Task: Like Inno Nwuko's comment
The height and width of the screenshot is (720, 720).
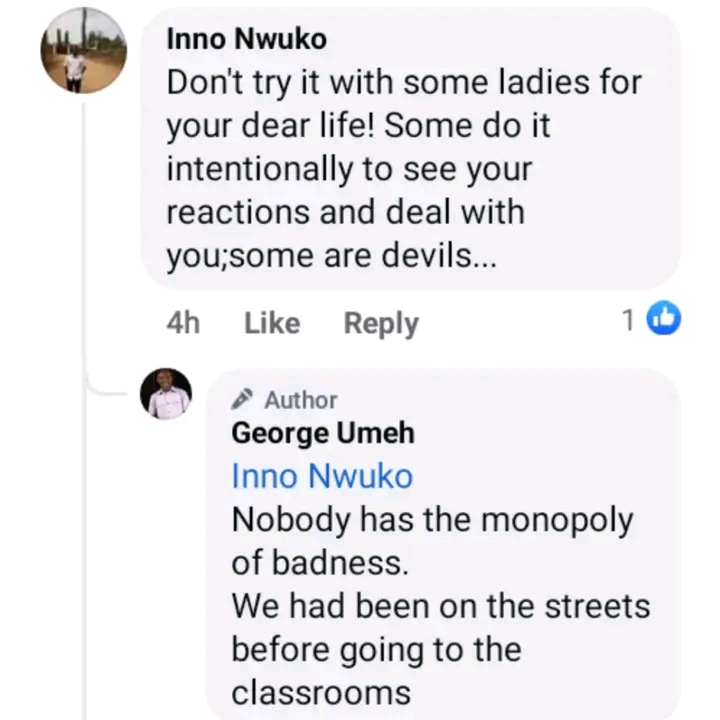Action: coord(272,323)
